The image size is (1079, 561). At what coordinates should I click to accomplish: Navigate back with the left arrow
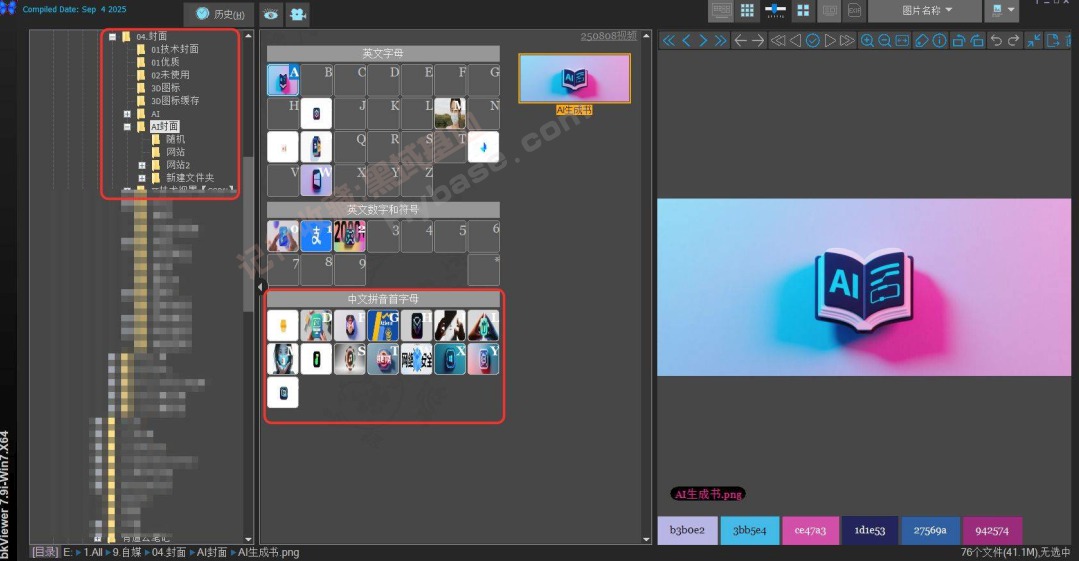click(740, 41)
